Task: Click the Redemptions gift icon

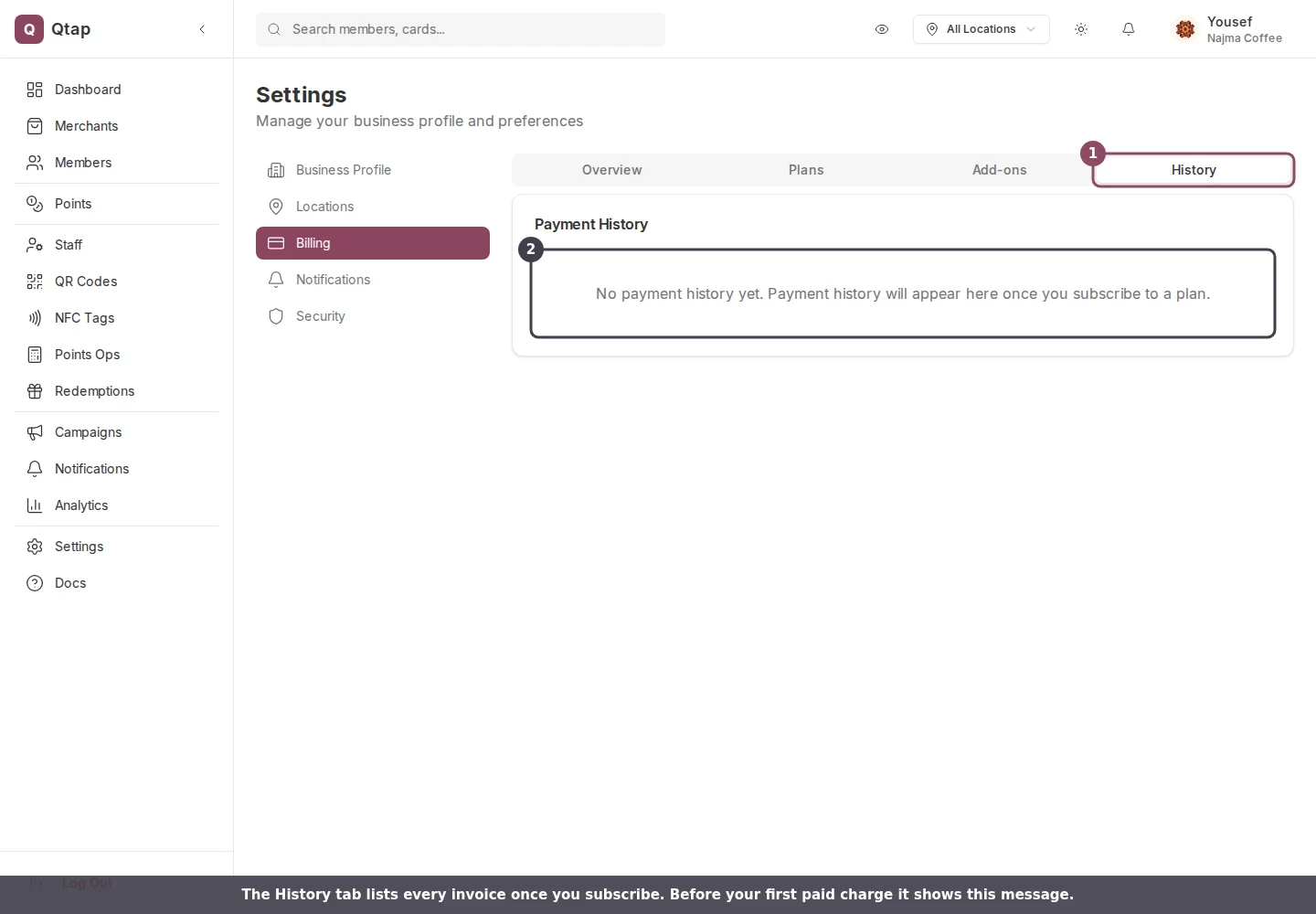Action: 35,391
